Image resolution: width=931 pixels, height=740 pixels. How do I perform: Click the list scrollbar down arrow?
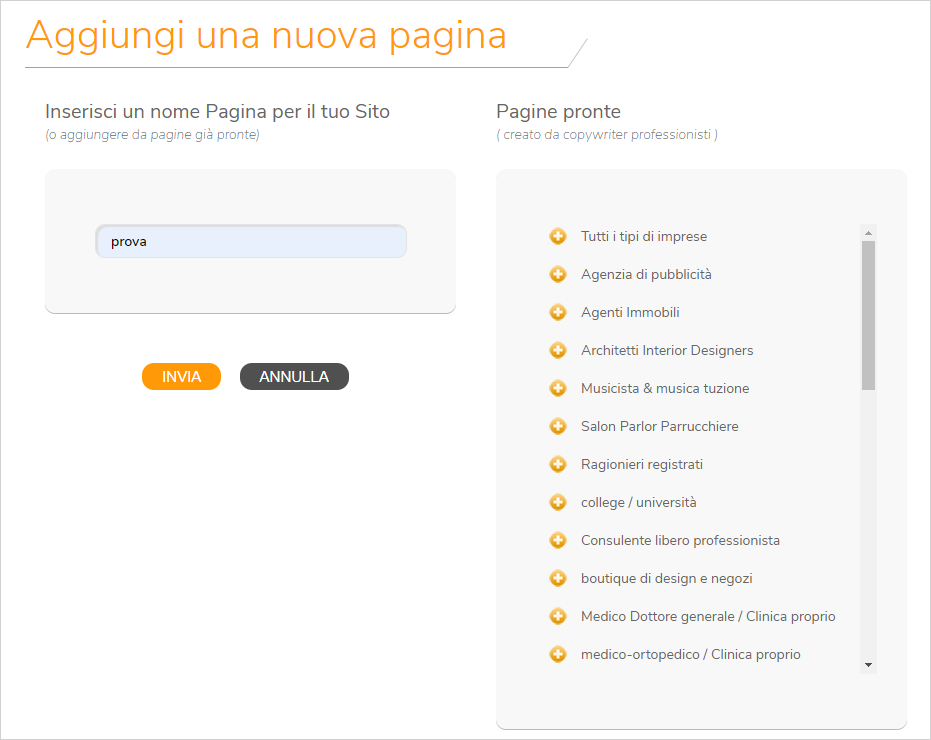coord(868,665)
